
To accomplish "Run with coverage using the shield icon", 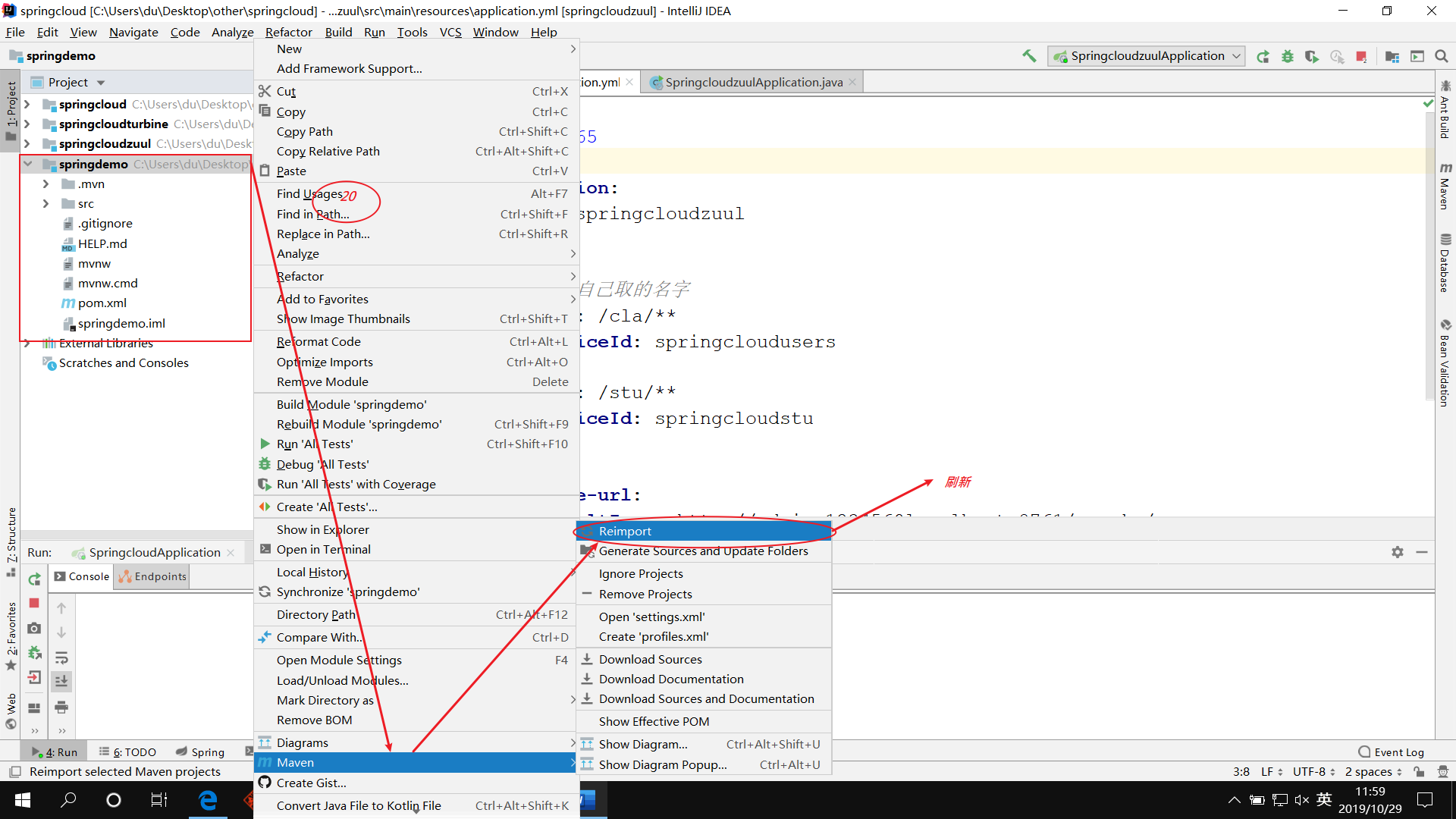I will 1311,56.
